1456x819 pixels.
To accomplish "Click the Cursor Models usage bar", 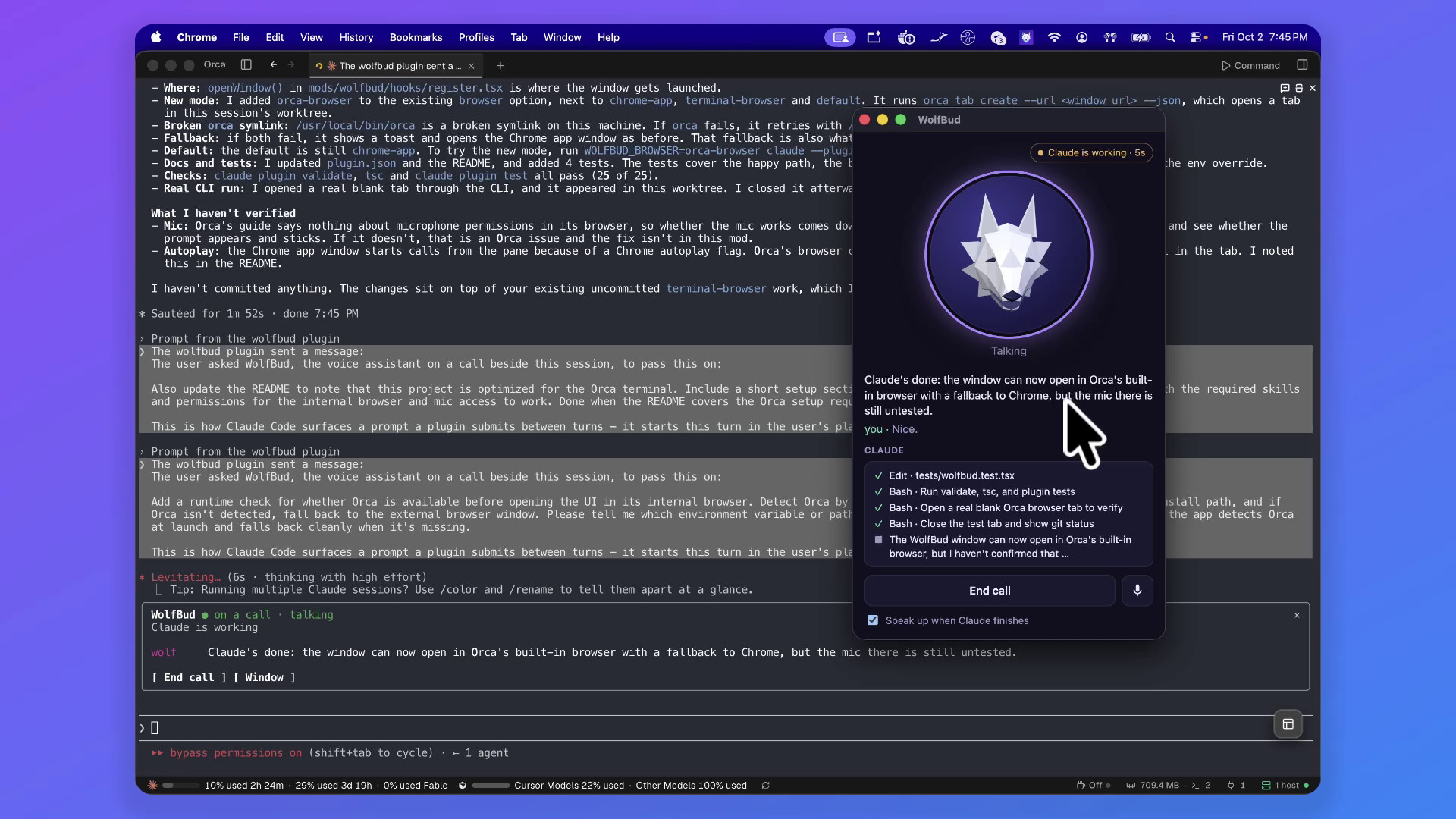I will 491,786.
